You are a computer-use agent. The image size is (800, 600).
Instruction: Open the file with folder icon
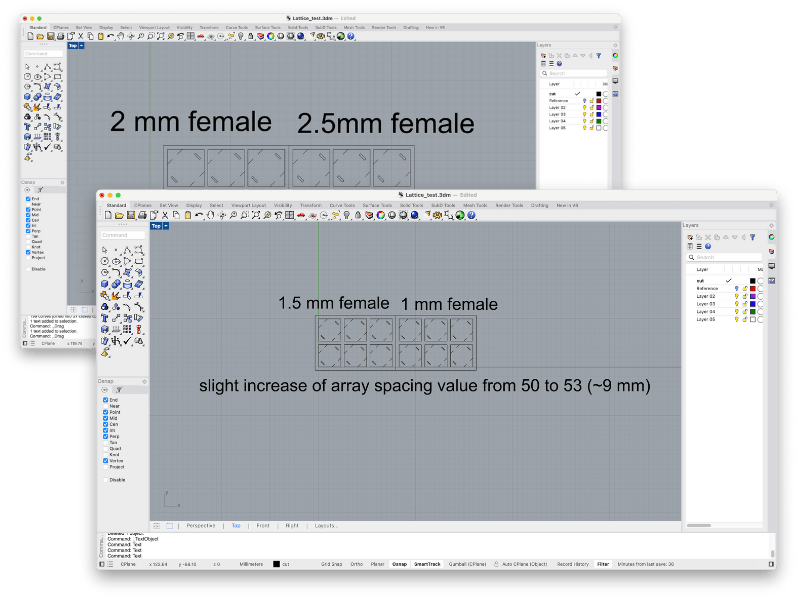(119, 215)
